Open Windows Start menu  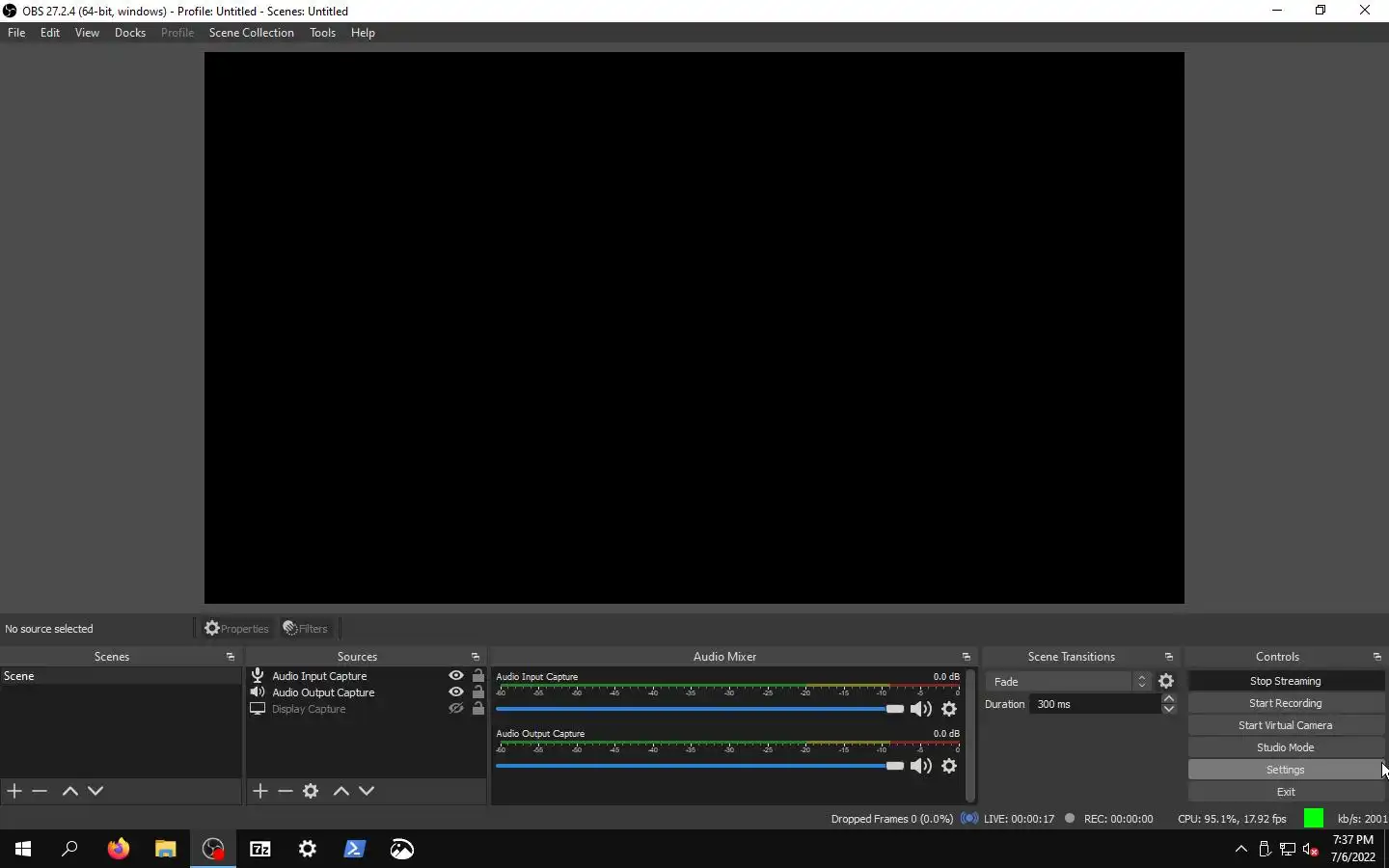point(23,849)
